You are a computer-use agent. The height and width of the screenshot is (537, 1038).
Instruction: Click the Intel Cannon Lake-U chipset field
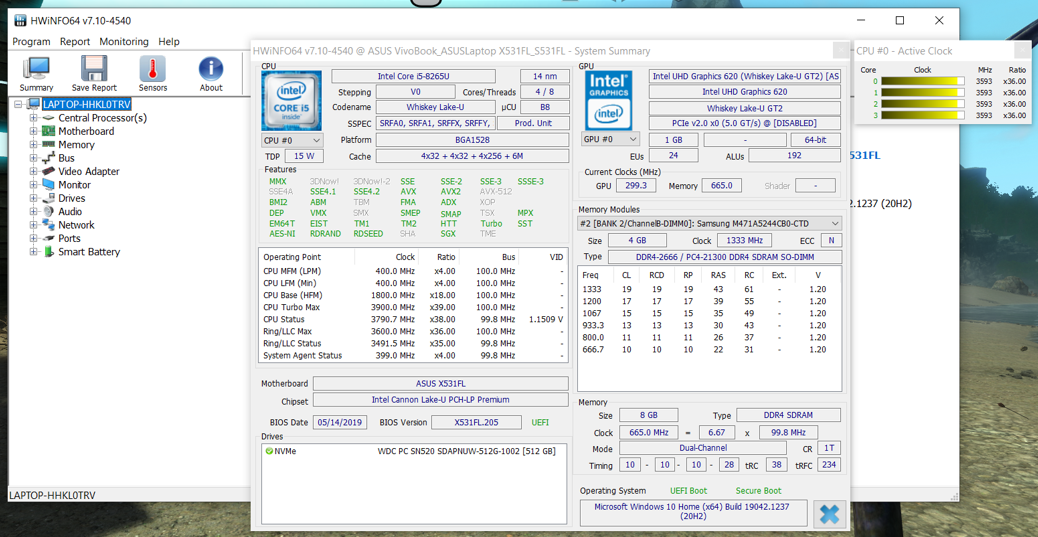[441, 400]
